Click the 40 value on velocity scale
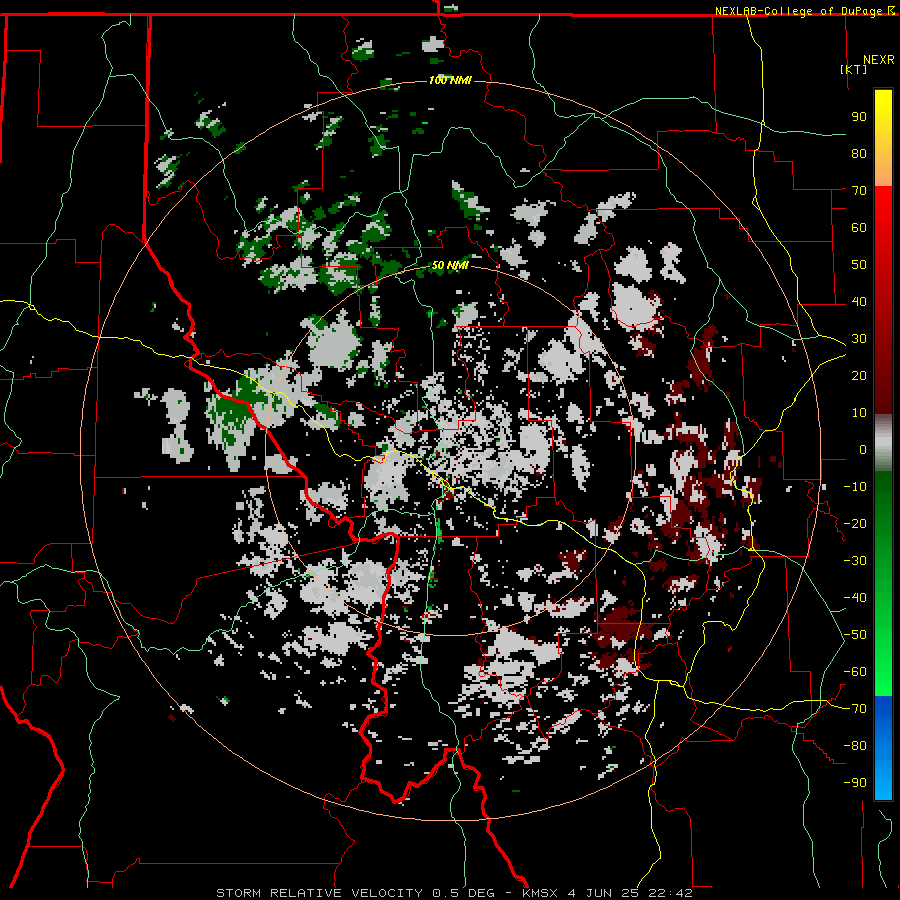Image resolution: width=900 pixels, height=900 pixels. [859, 301]
